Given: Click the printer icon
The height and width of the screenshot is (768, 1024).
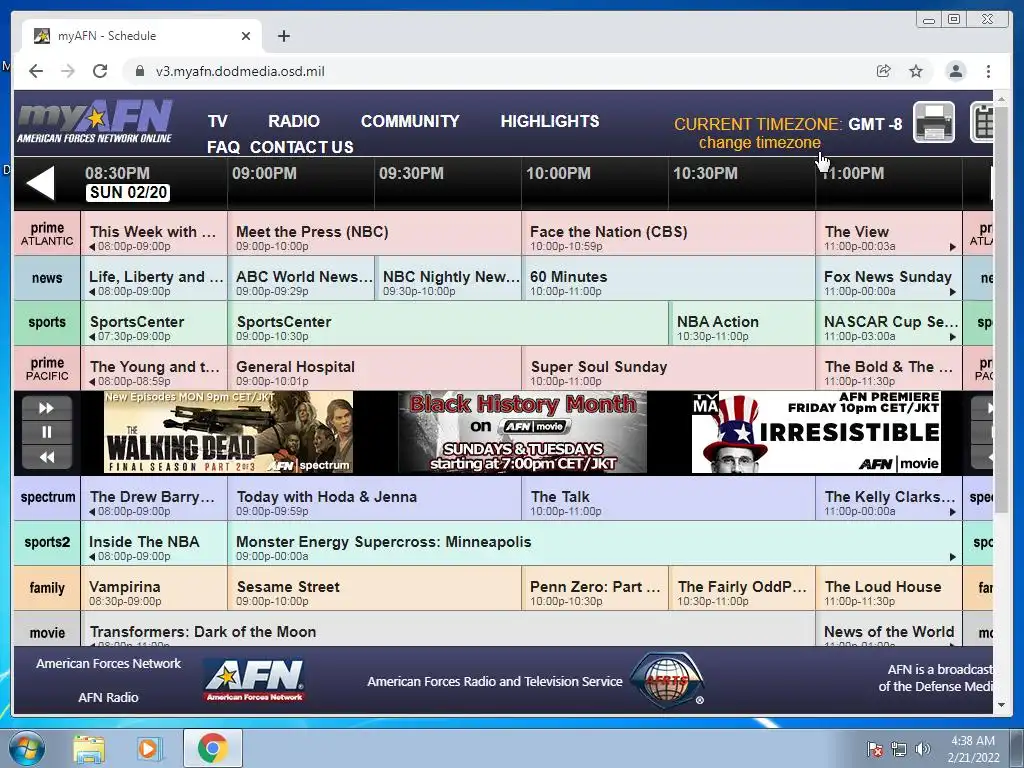Looking at the screenshot, I should (933, 122).
